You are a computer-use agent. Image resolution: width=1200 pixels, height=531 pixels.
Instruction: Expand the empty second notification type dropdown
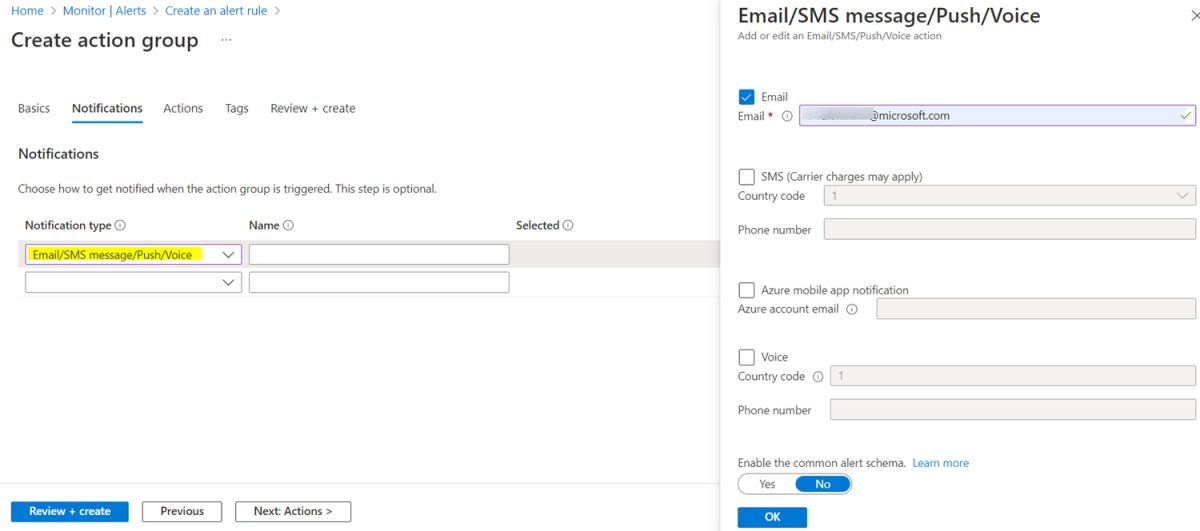click(133, 283)
